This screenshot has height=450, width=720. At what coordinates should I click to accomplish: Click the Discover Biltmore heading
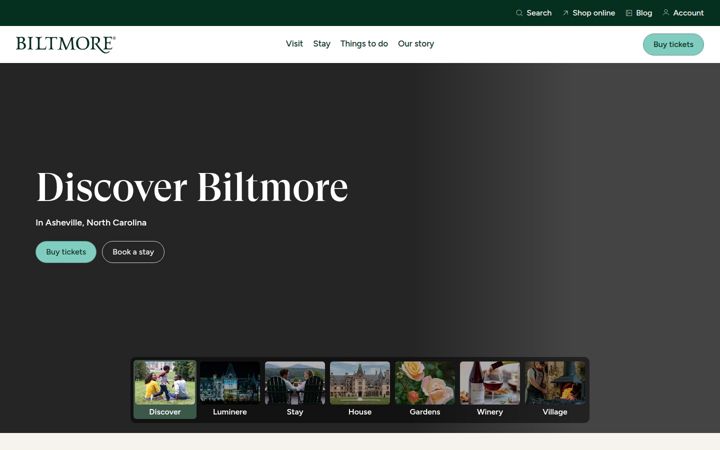point(192,187)
